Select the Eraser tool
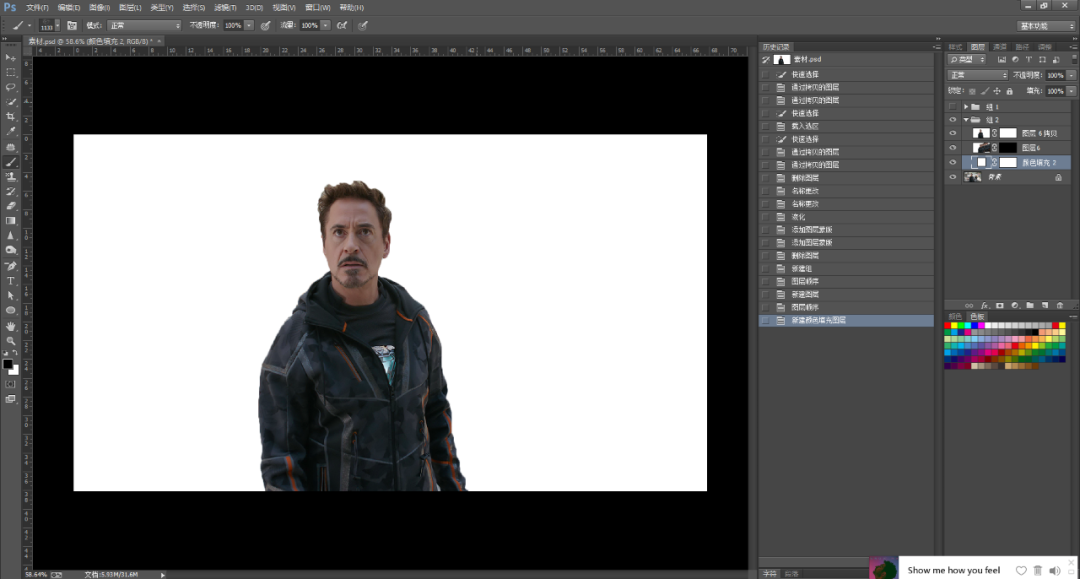1080x579 pixels. [x=10, y=206]
